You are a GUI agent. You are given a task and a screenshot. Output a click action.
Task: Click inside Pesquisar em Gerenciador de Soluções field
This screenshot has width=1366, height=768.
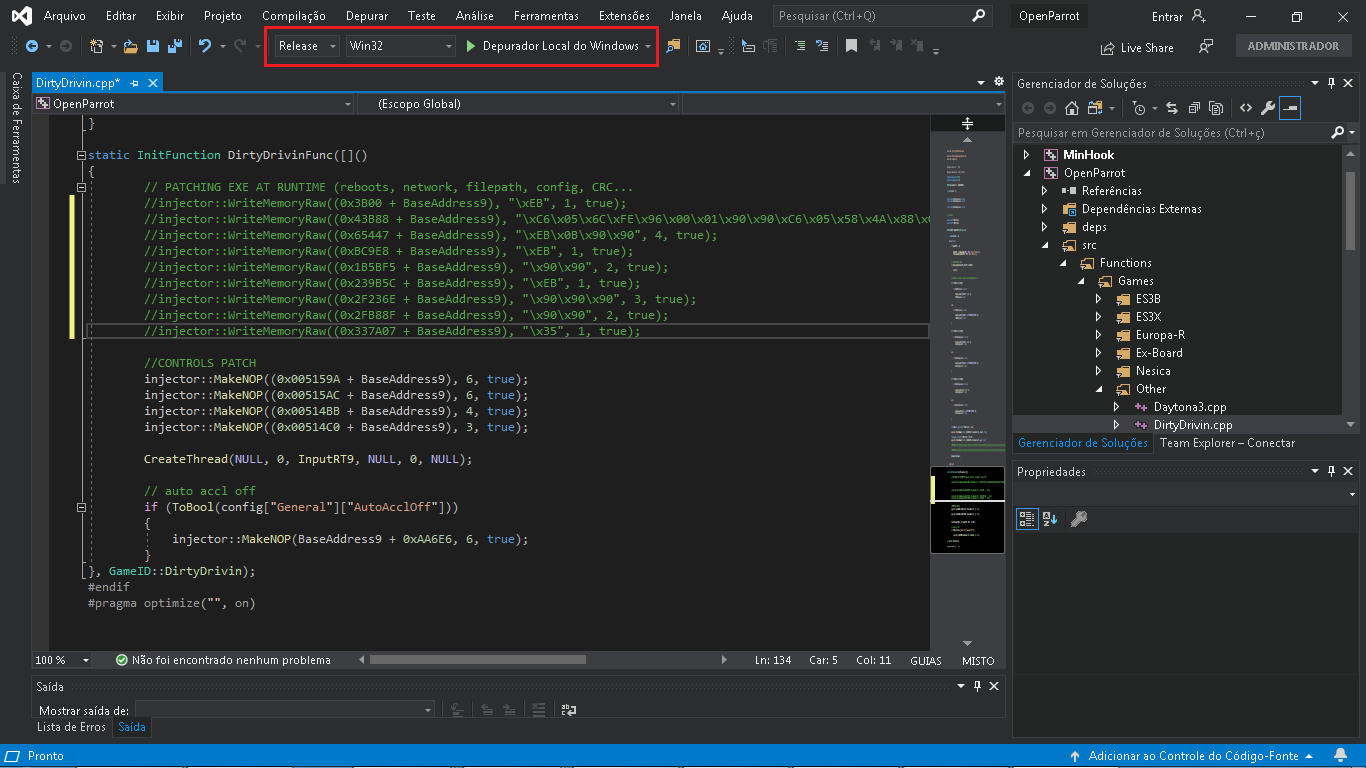coord(1171,133)
